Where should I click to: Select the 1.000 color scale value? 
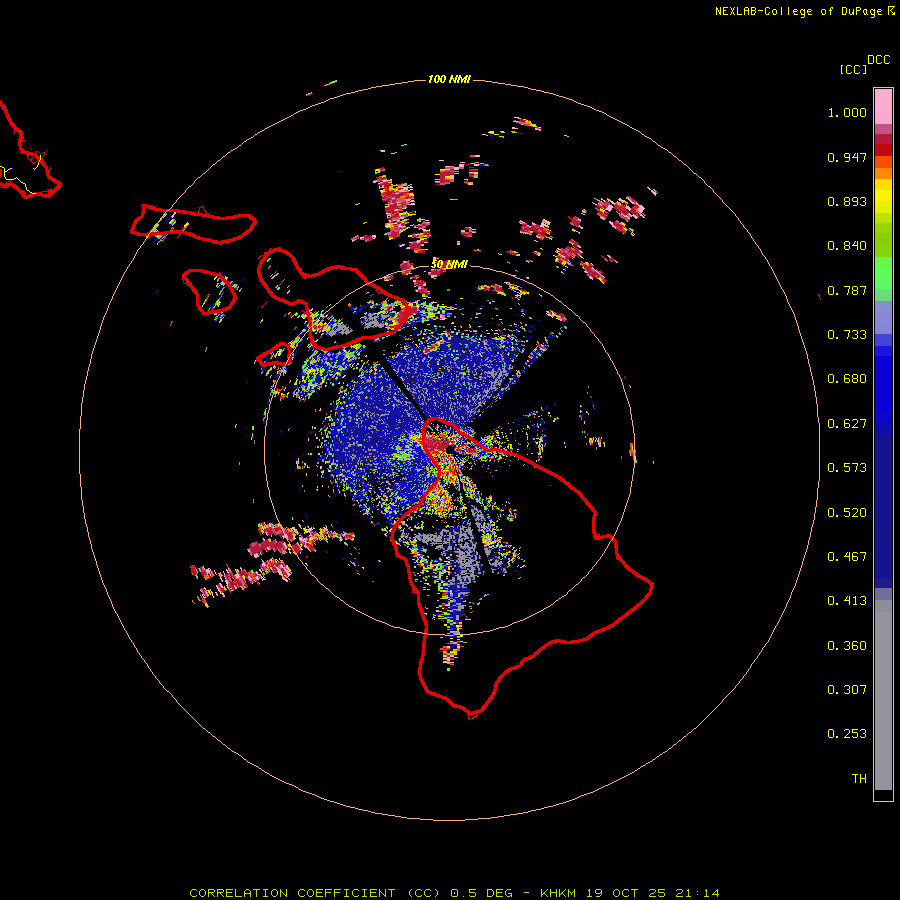pyautogui.click(x=847, y=112)
